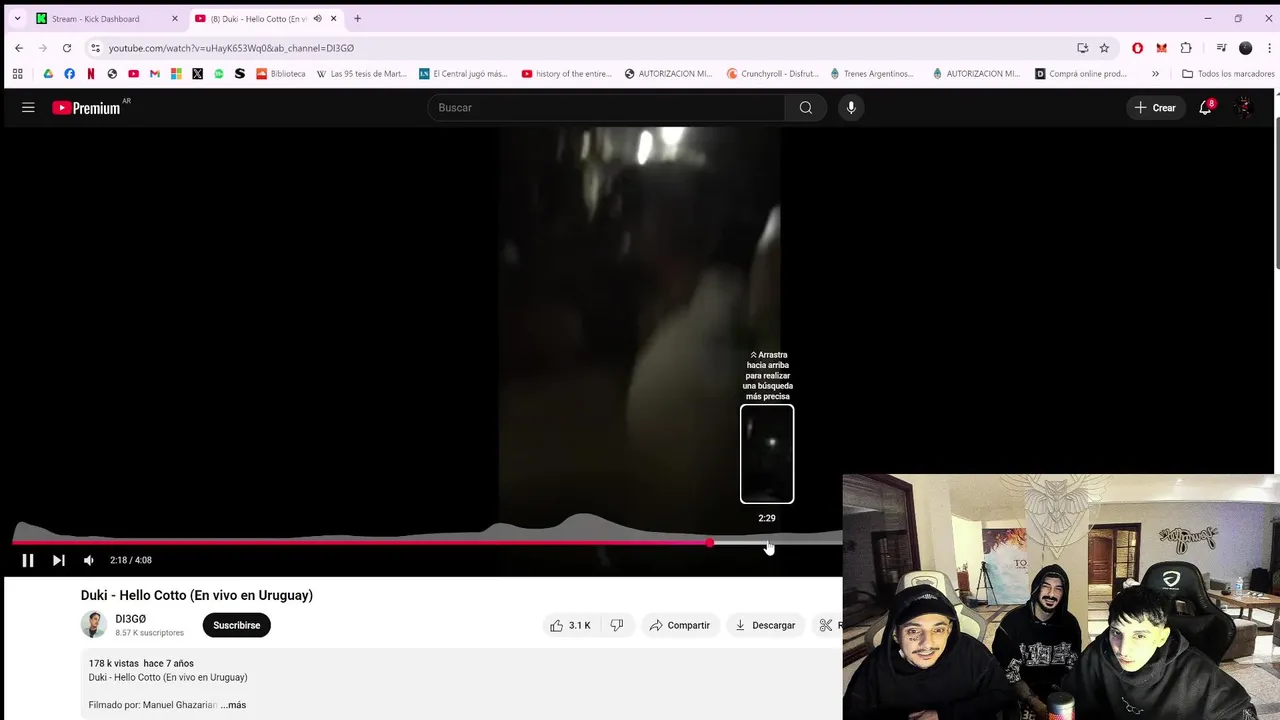The image size is (1280, 720).
Task: Click the seek preview thumbnail
Action: click(767, 454)
